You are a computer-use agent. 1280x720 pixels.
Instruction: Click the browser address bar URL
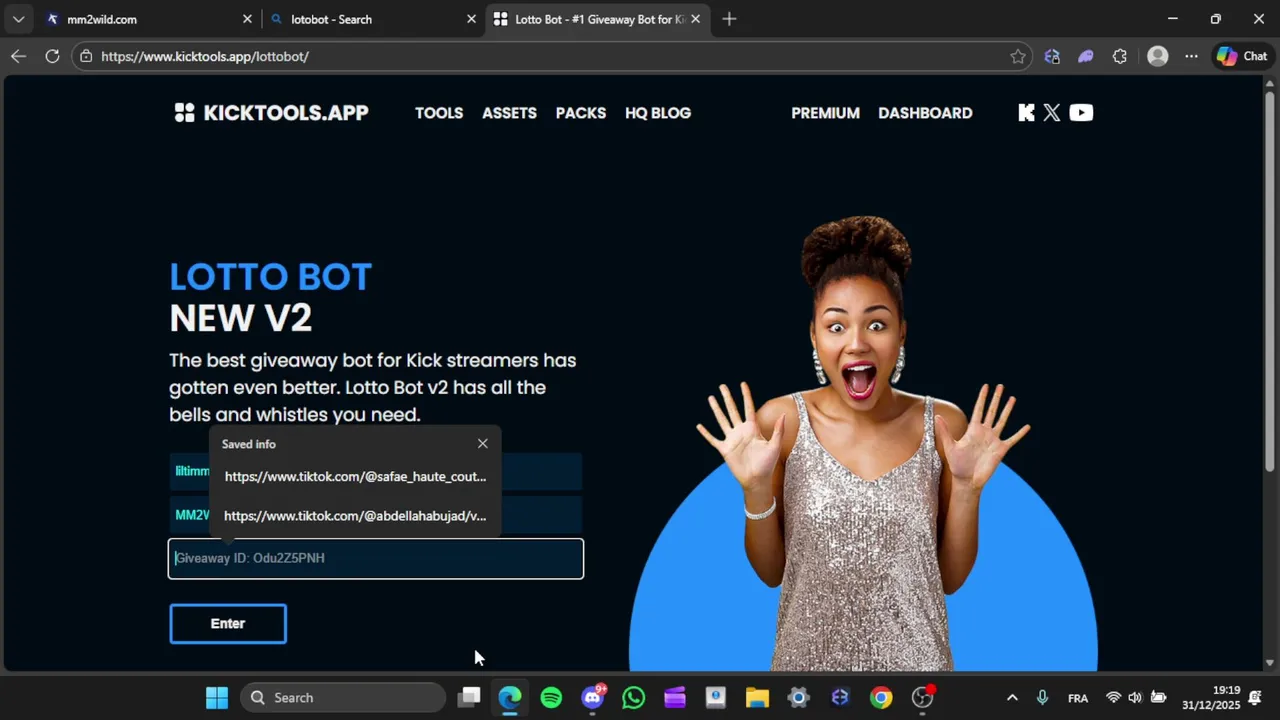(205, 56)
